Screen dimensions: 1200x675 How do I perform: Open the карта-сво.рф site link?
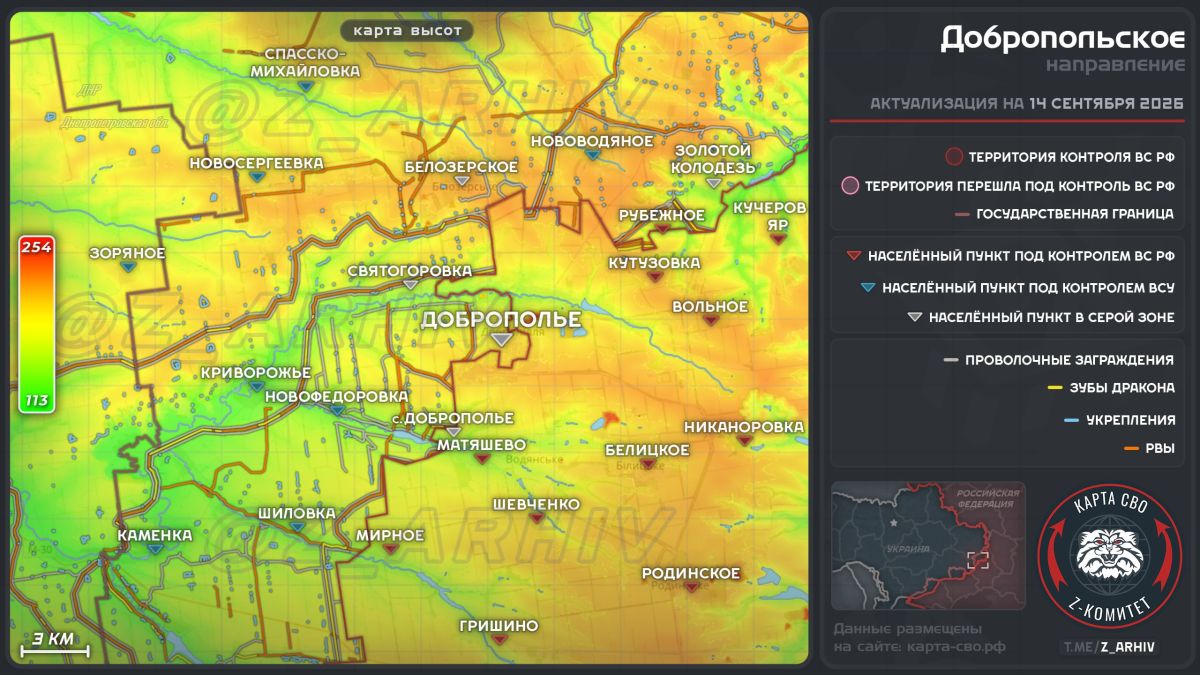955,646
